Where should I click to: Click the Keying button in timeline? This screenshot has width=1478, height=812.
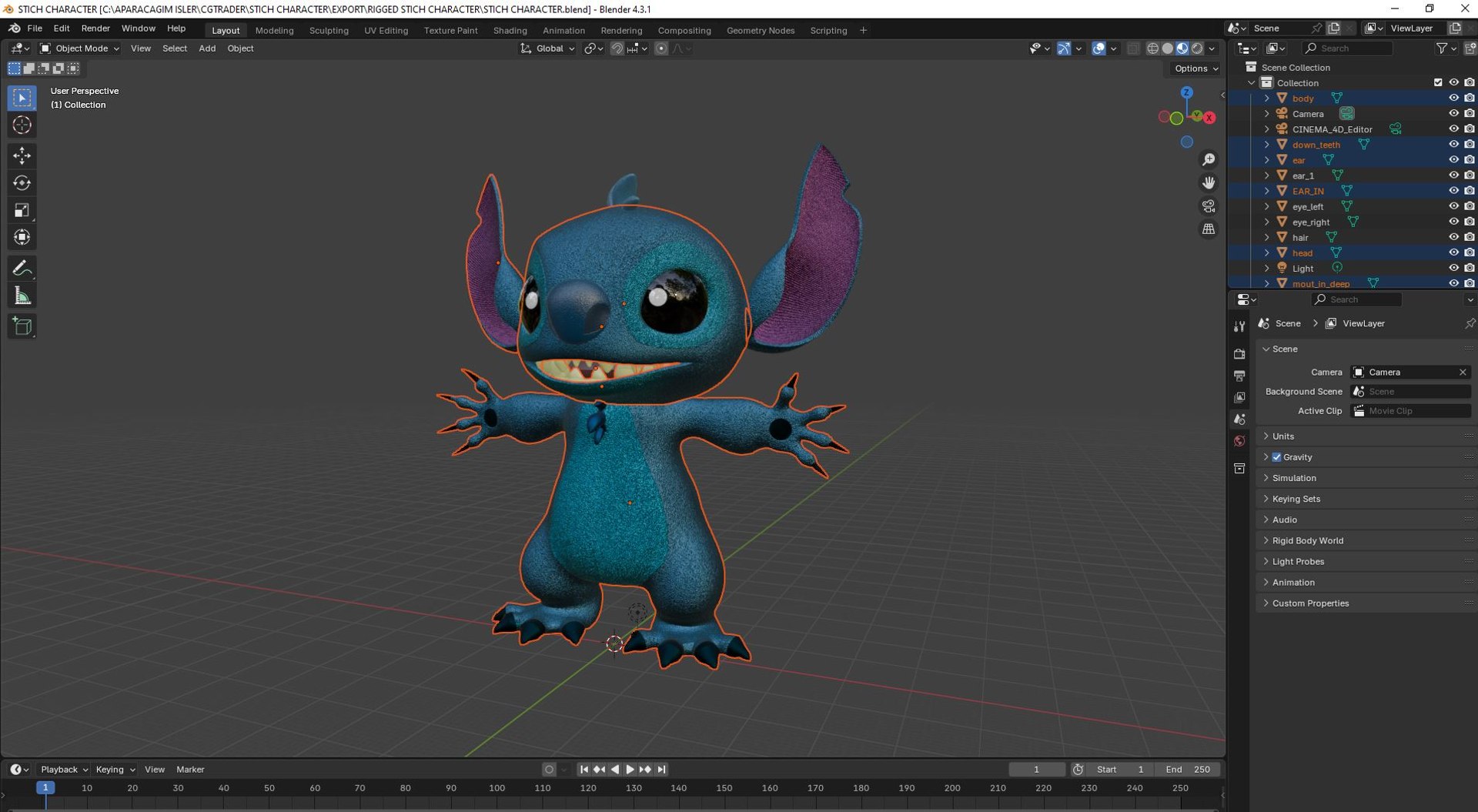click(114, 770)
